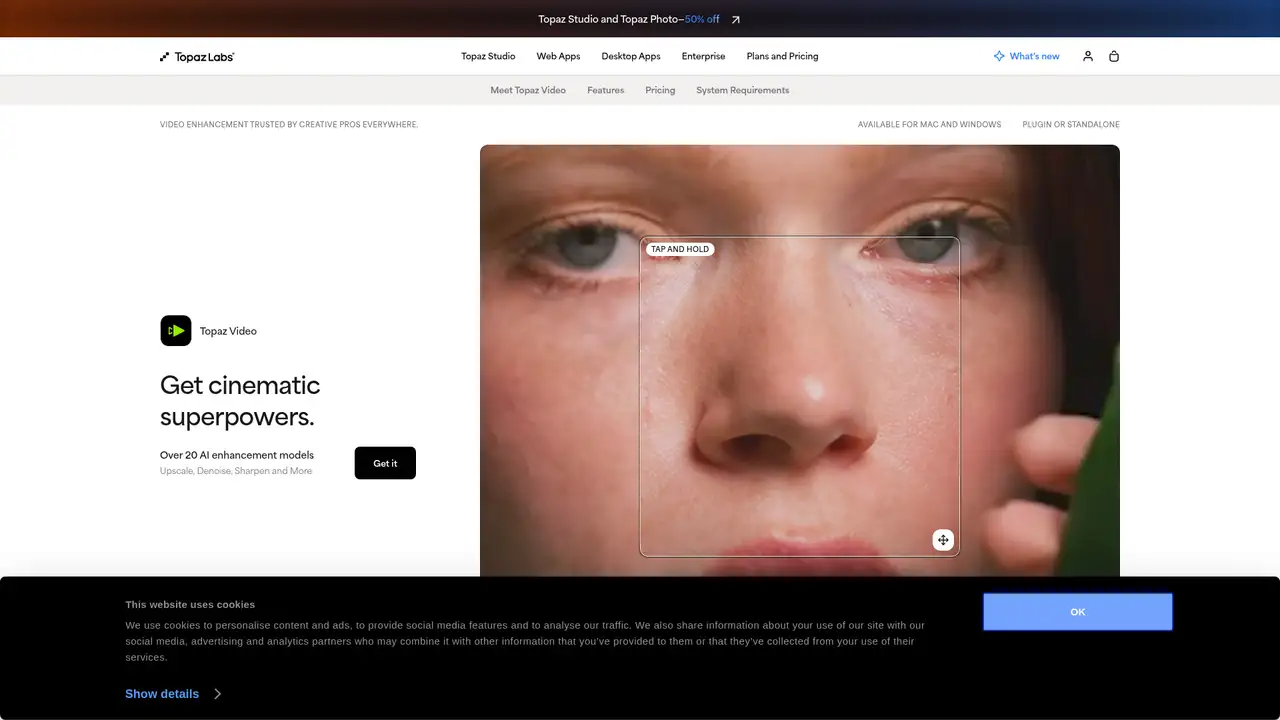The height and width of the screenshot is (720, 1280).
Task: Click the green Topaz Video app icon
Action: (176, 331)
